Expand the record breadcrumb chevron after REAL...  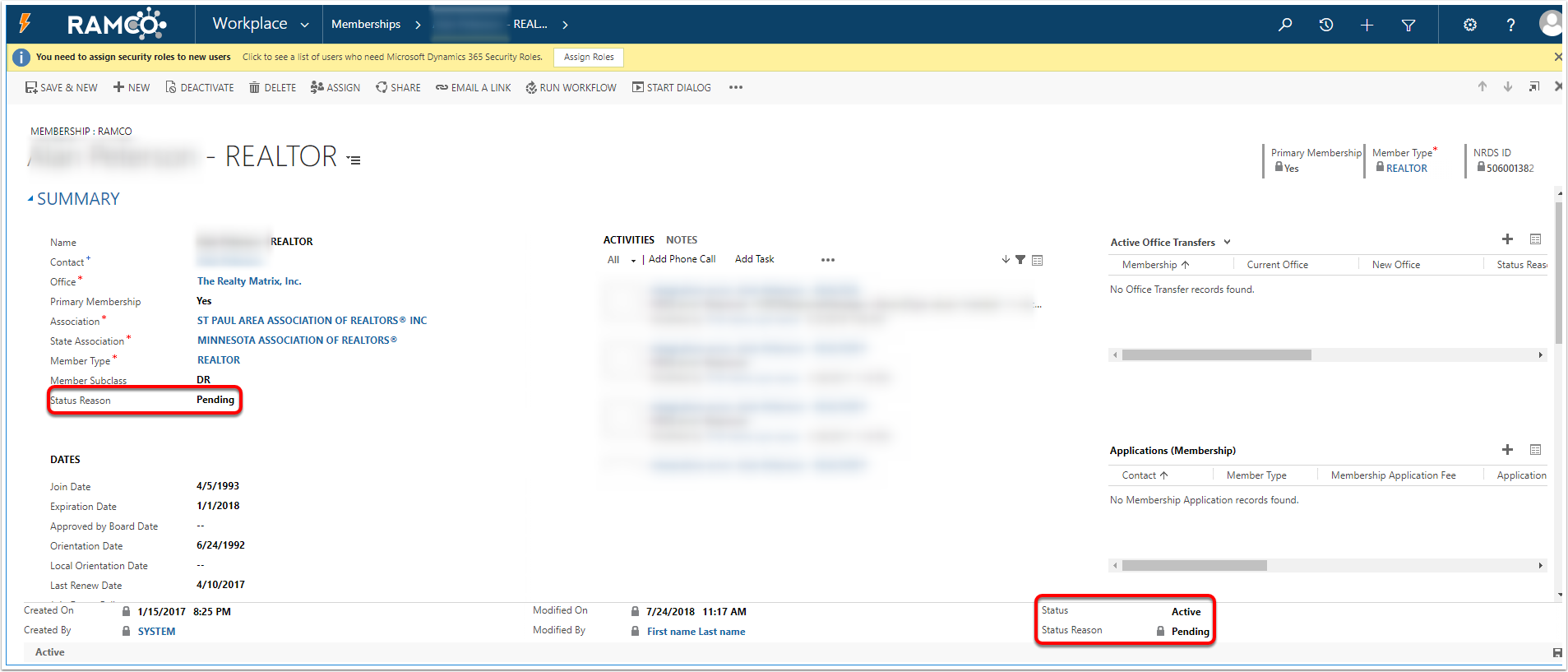tap(565, 25)
